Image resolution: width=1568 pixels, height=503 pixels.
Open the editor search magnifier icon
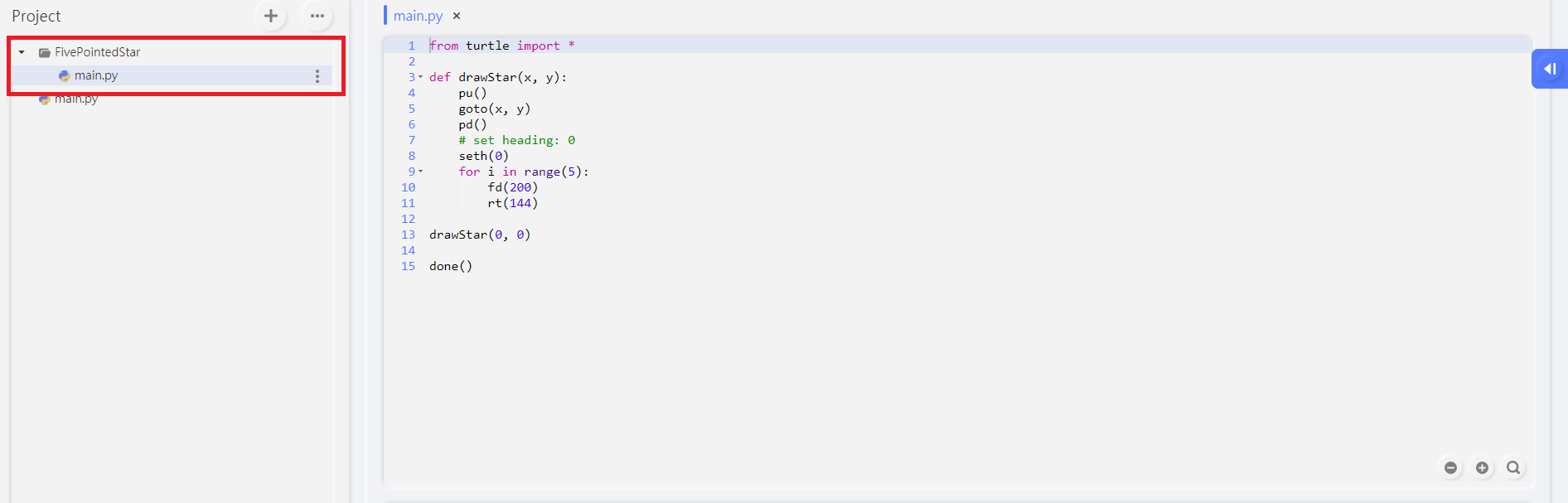coord(1513,467)
